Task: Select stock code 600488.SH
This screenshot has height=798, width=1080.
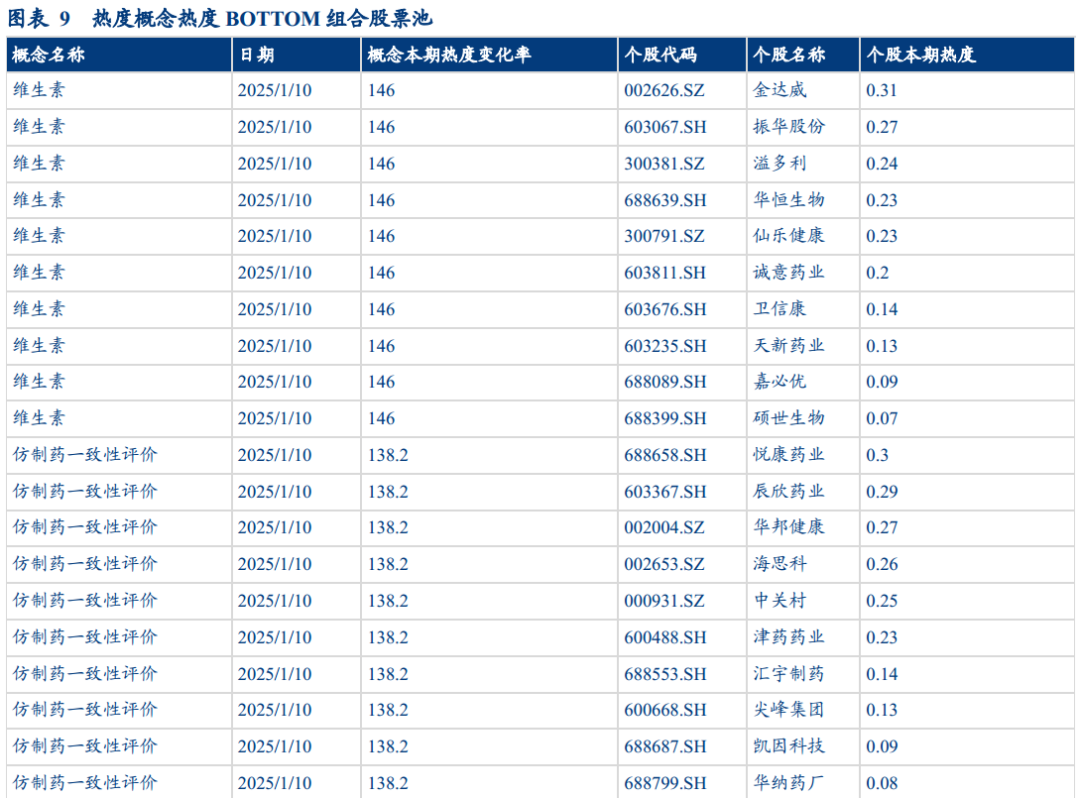Action: coord(665,636)
